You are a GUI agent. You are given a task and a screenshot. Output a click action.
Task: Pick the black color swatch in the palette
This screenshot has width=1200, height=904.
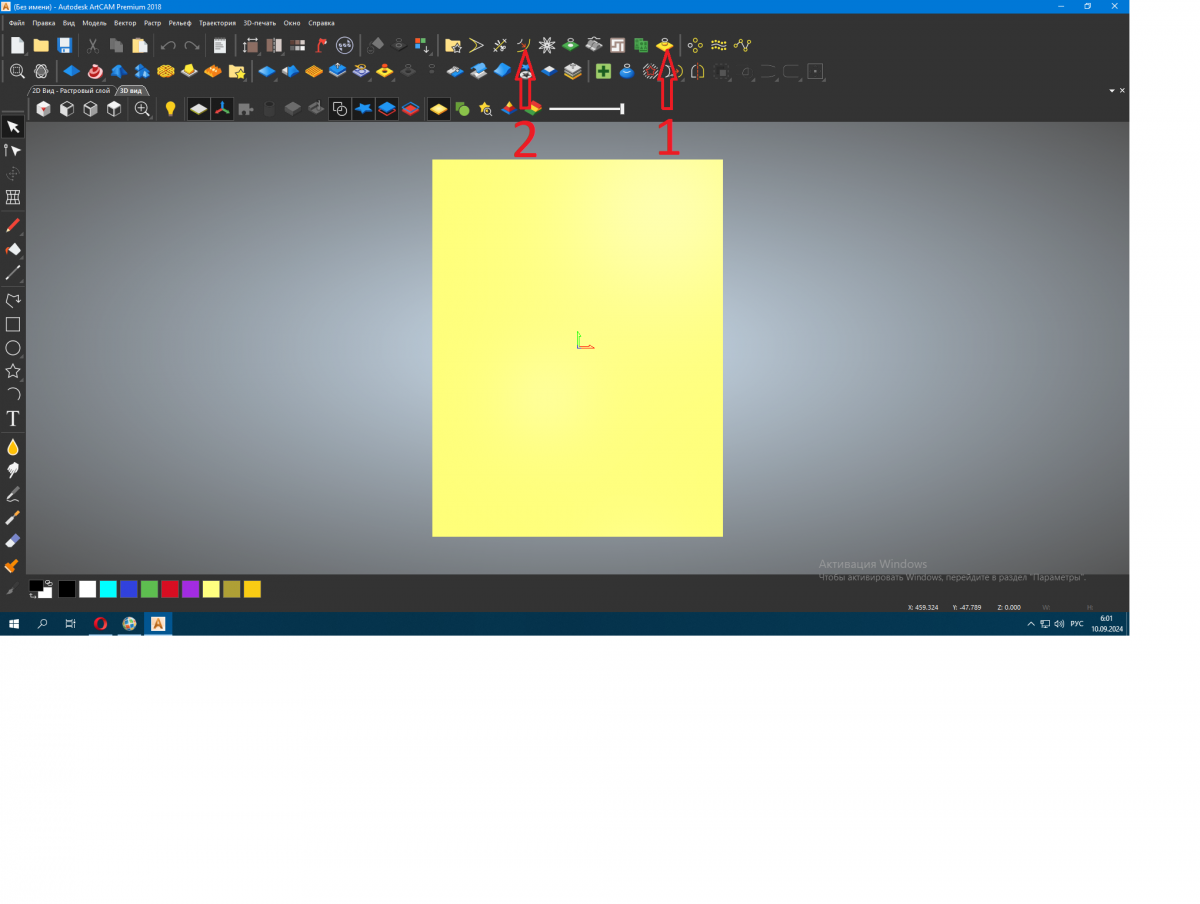[x=67, y=589]
